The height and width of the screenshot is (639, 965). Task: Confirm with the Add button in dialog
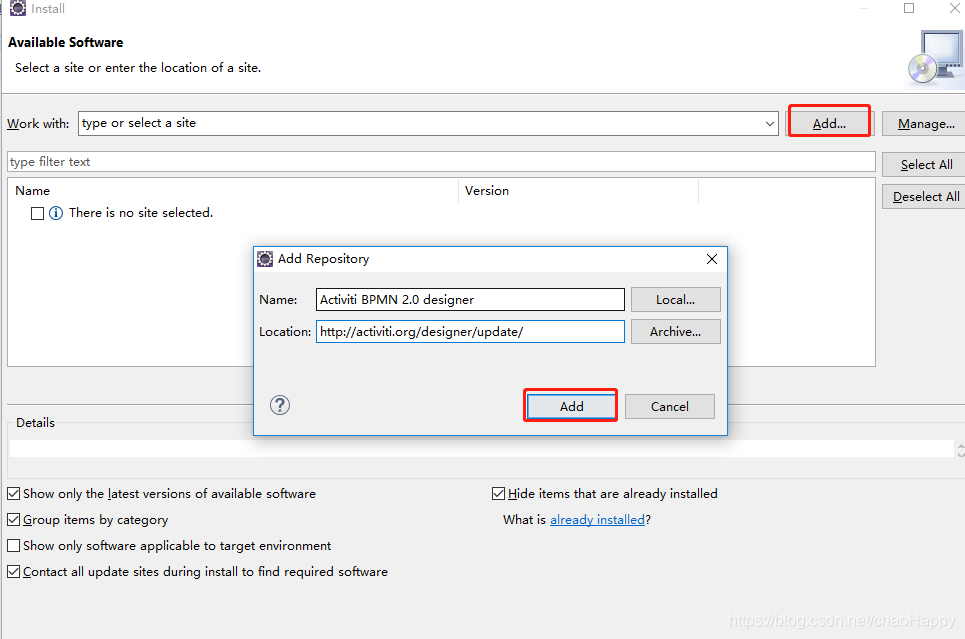pos(571,406)
